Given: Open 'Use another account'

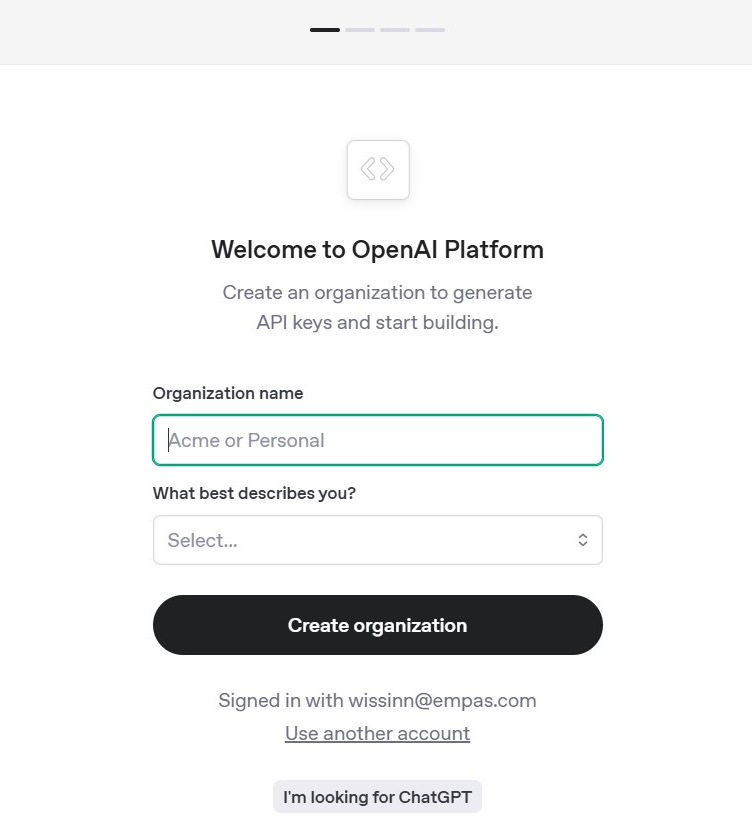Looking at the screenshot, I should pos(378,733).
